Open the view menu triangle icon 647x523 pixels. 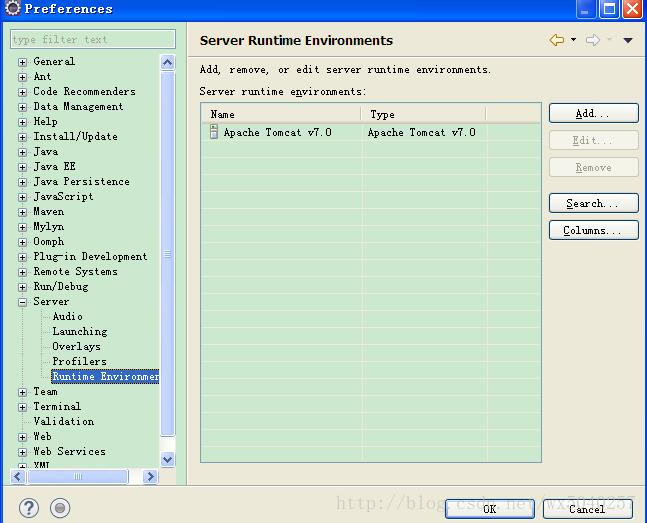tap(628, 40)
